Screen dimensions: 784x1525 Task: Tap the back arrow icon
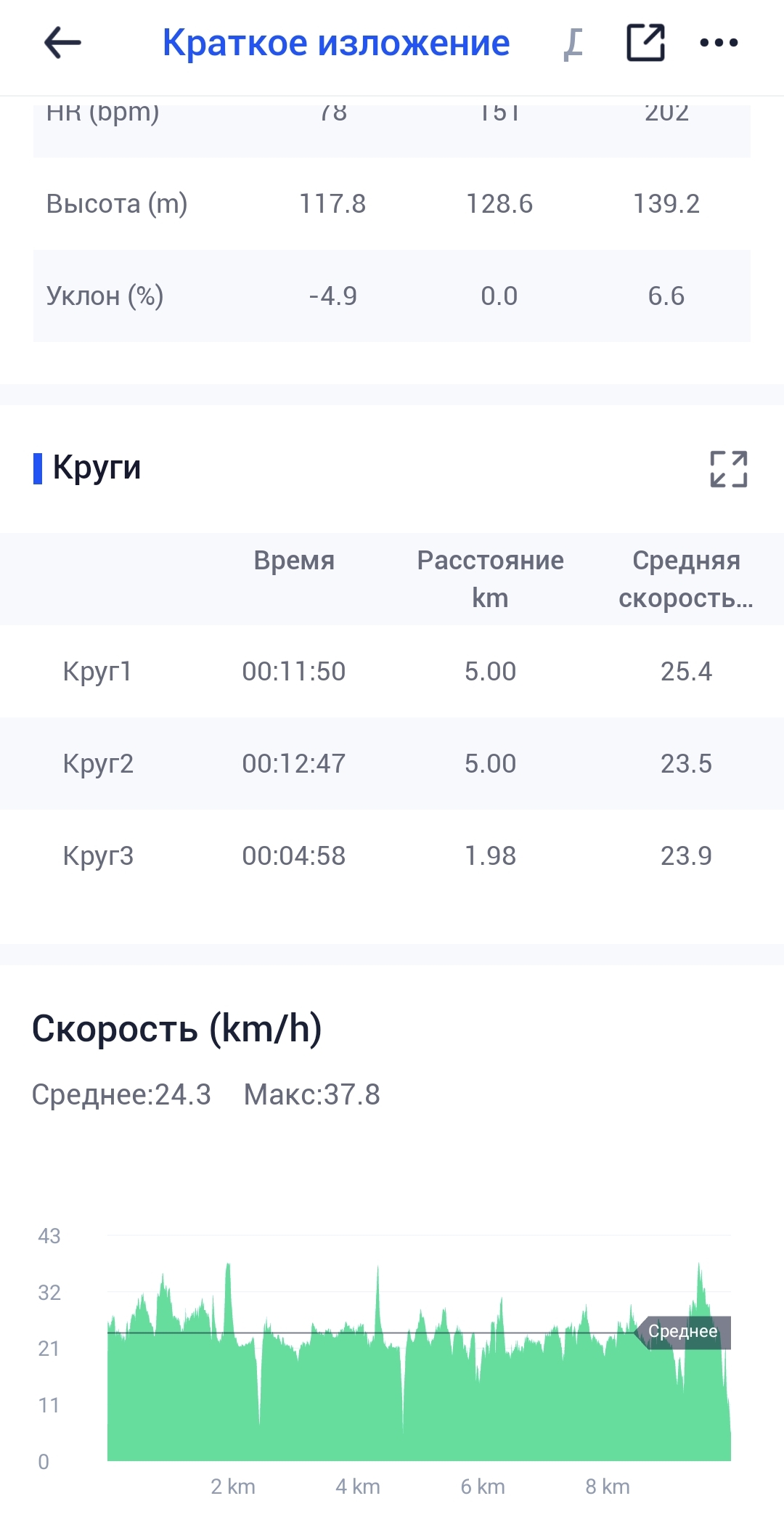tap(62, 43)
